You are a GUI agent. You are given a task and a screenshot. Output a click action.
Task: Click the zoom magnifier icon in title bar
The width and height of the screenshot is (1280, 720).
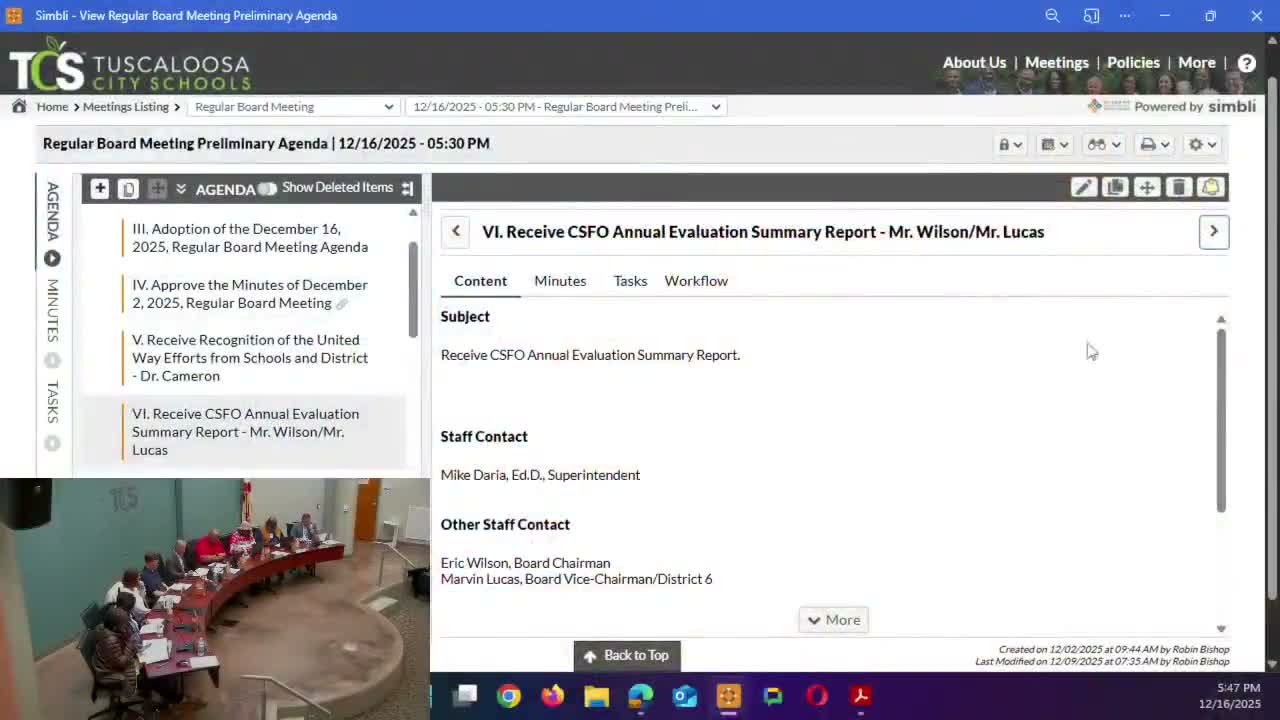[1052, 16]
